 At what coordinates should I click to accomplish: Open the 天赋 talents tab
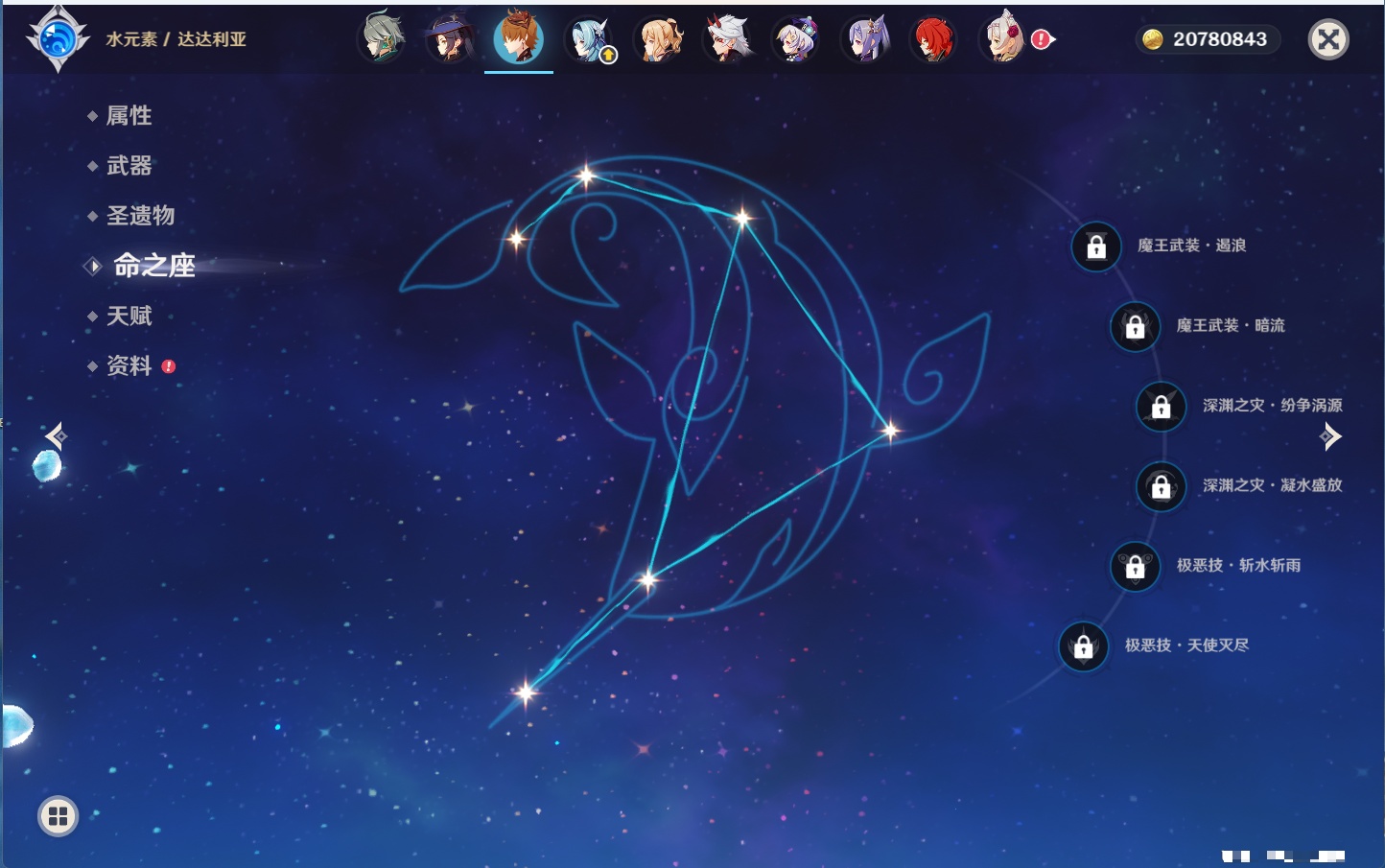(129, 317)
